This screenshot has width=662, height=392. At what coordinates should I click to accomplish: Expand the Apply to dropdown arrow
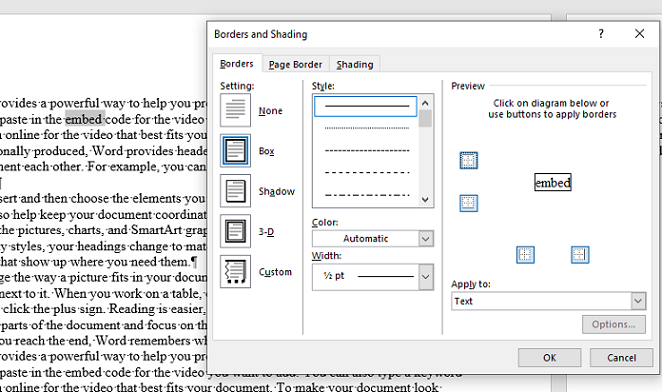638,301
